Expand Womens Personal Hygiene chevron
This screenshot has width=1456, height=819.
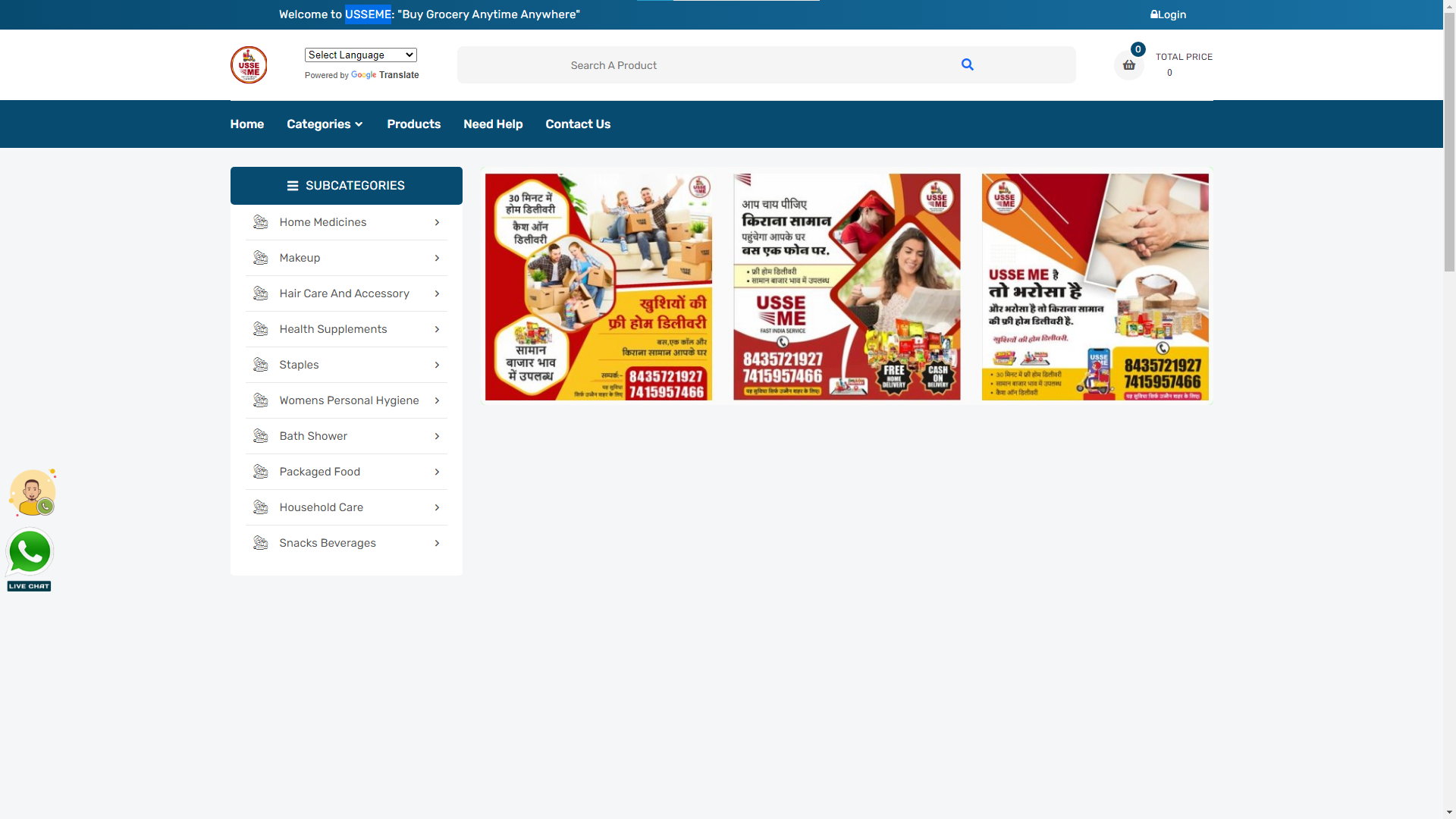coord(437,400)
